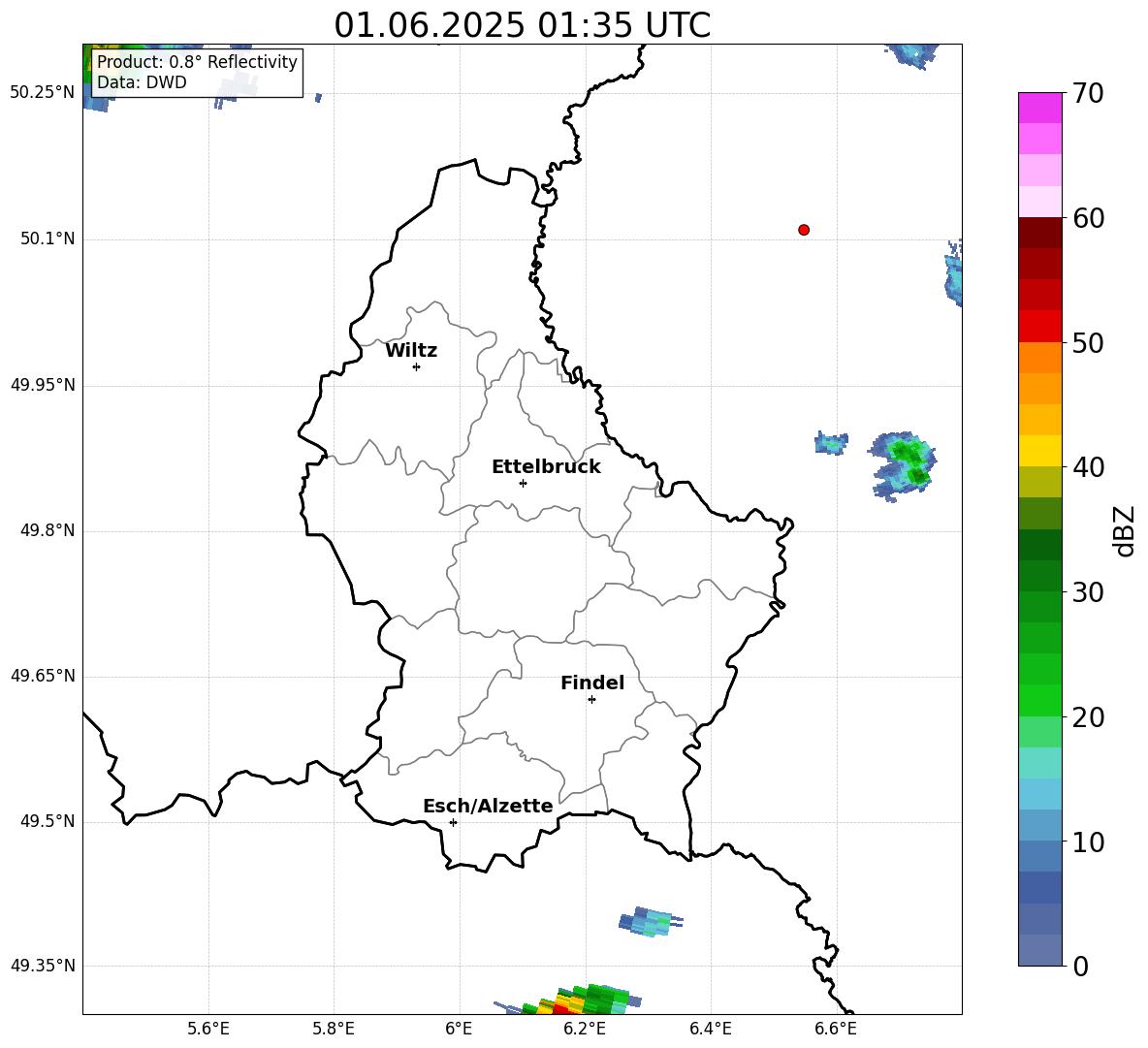Click the 49.5°N latitude label
The height and width of the screenshot is (1048, 1148).
48,821
